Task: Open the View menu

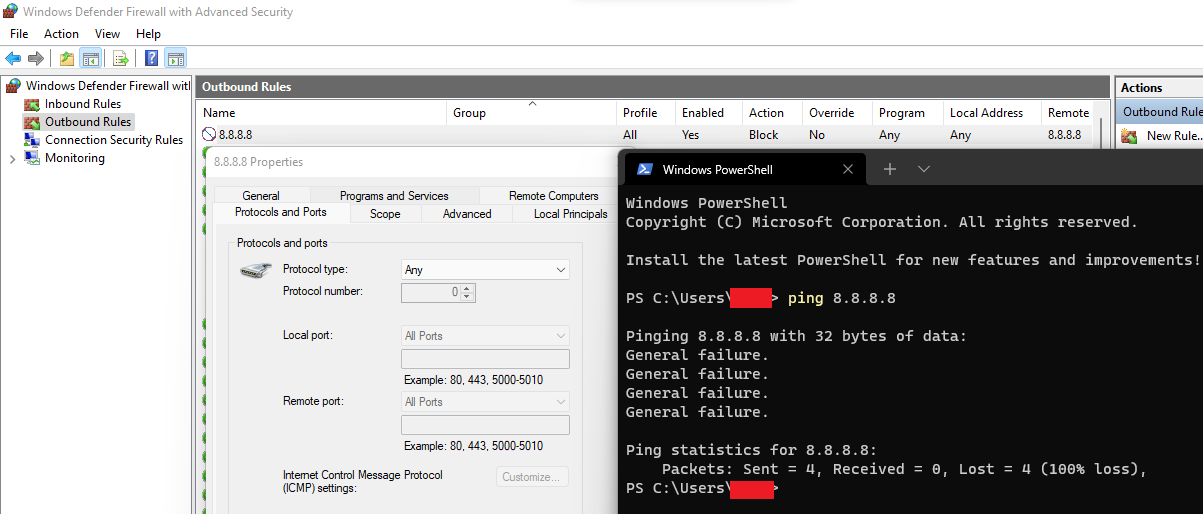Action: click(107, 34)
